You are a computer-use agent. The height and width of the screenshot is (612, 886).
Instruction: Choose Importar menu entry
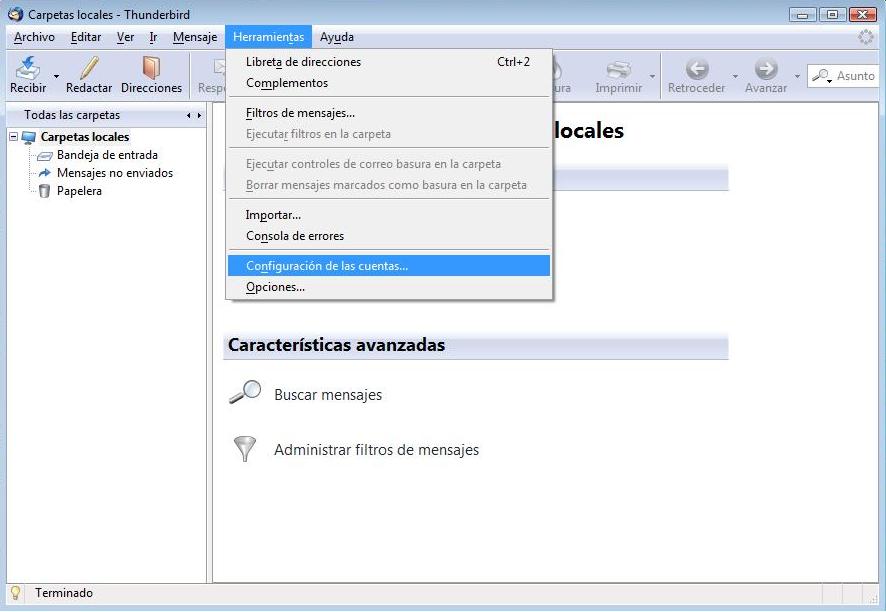coord(389,215)
